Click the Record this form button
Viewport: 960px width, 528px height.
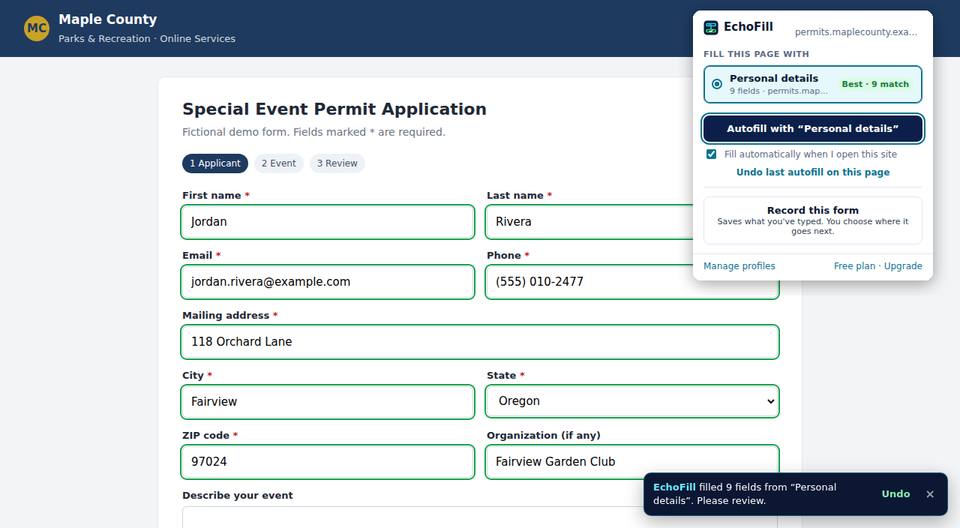pos(812,221)
